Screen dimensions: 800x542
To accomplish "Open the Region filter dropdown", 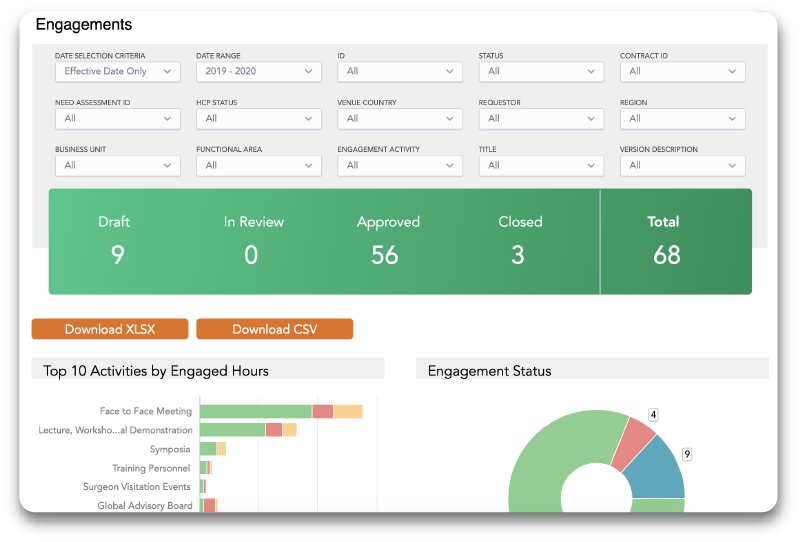I will tap(683, 119).
